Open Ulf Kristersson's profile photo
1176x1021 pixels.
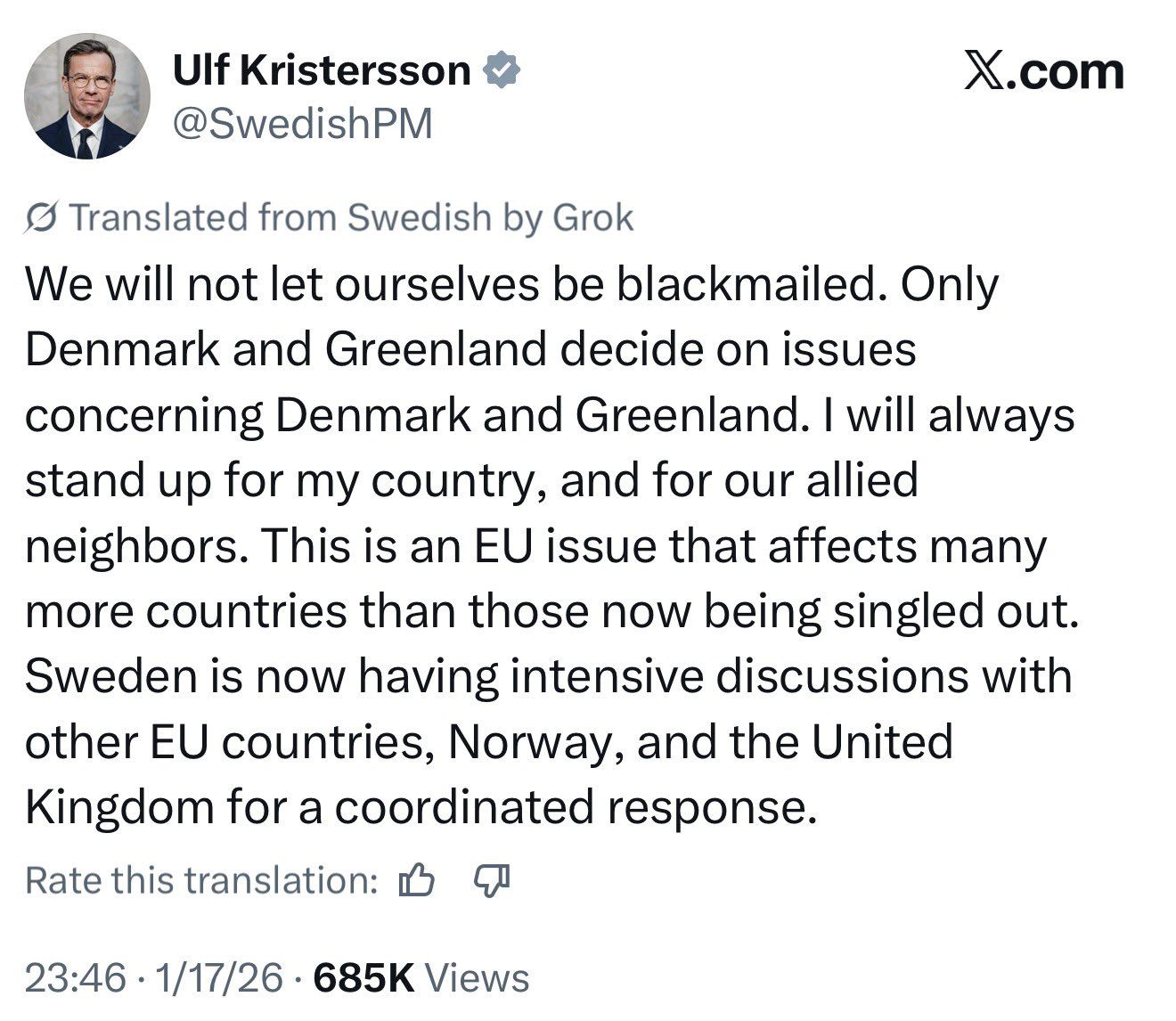coord(86,96)
